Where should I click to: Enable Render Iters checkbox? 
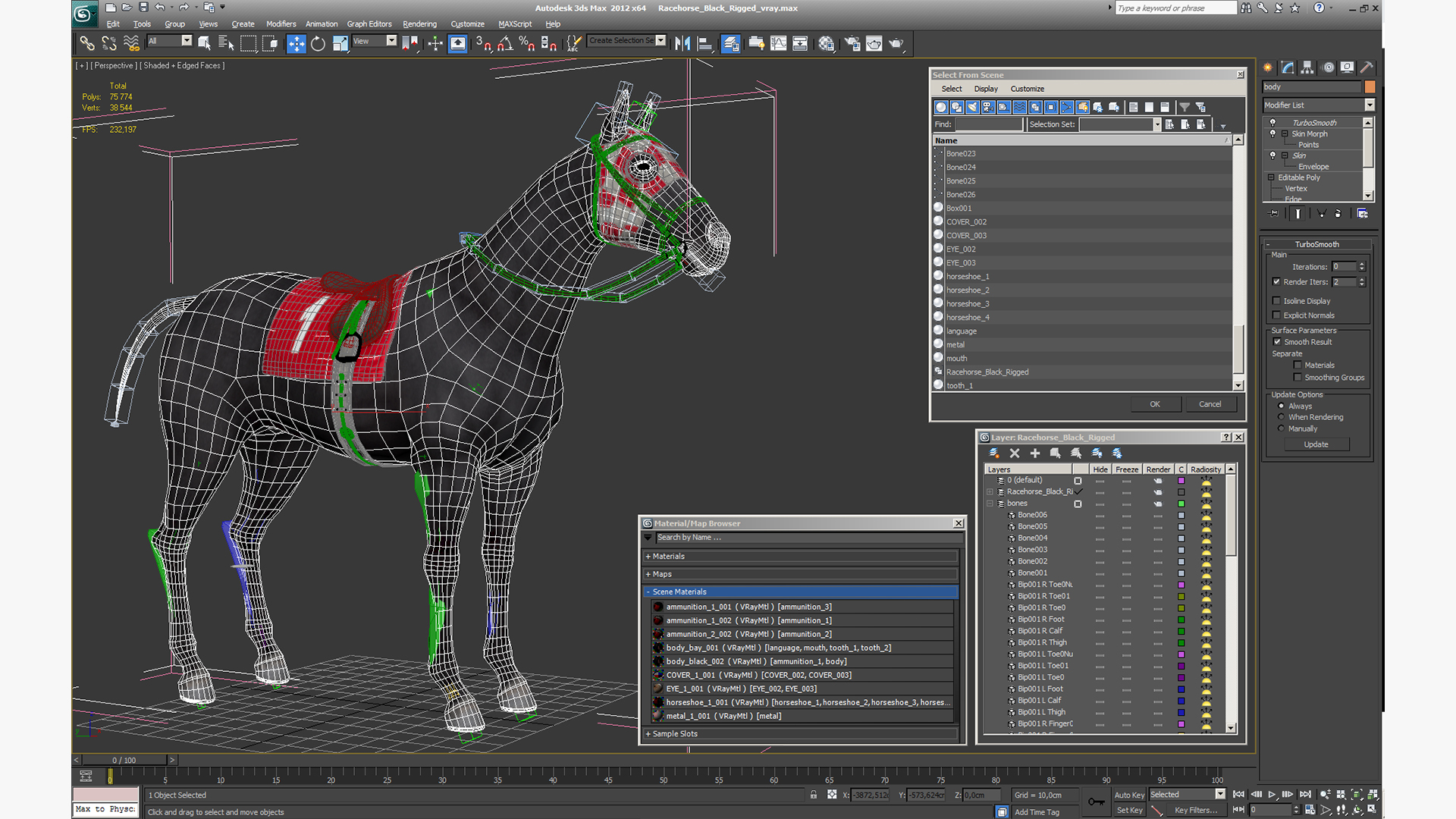[x=1276, y=282]
